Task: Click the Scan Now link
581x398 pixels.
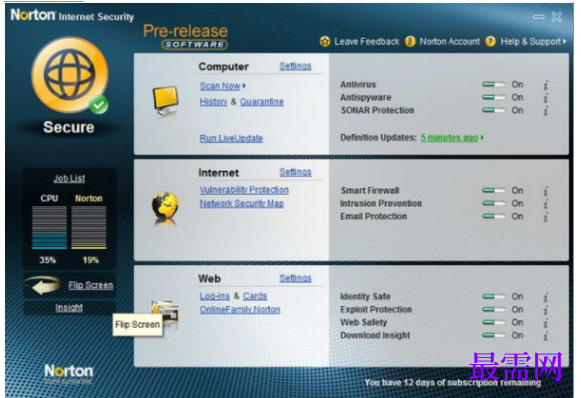Action: pos(220,86)
